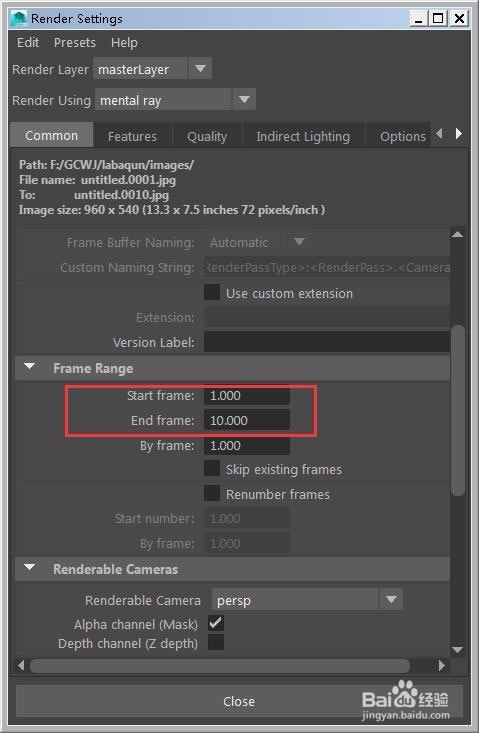Enable Use custom extension checkbox
The width and height of the screenshot is (479, 733).
click(212, 292)
